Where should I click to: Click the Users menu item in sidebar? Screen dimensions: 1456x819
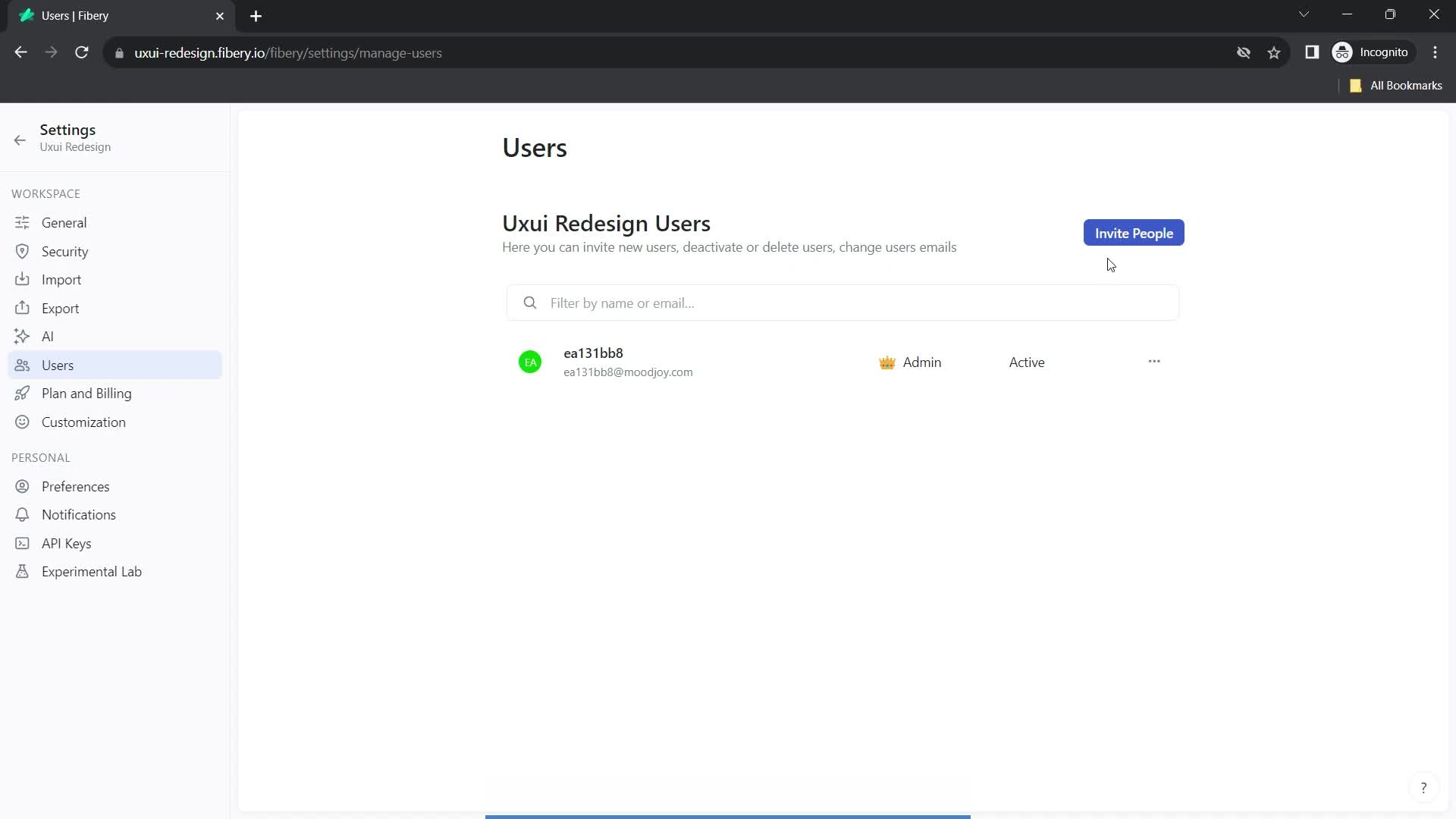click(x=58, y=365)
